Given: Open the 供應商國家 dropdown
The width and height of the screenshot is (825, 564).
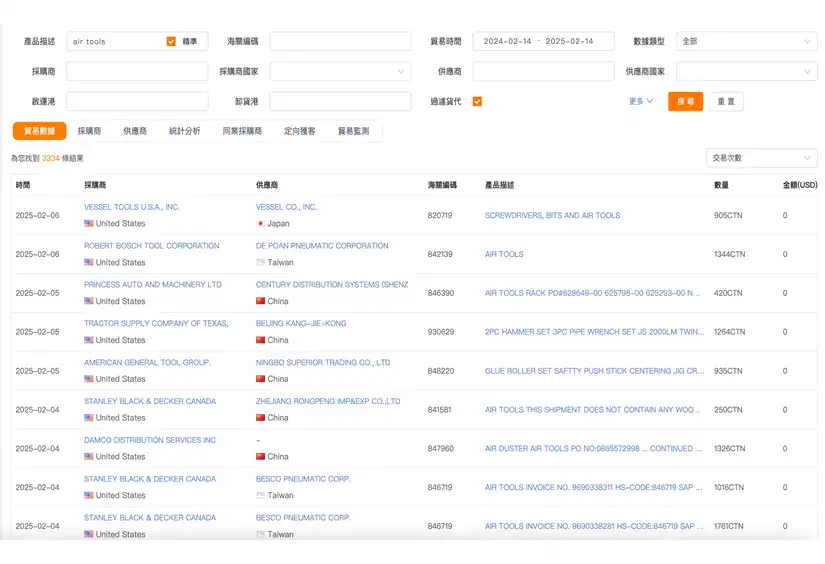Looking at the screenshot, I should tap(747, 72).
